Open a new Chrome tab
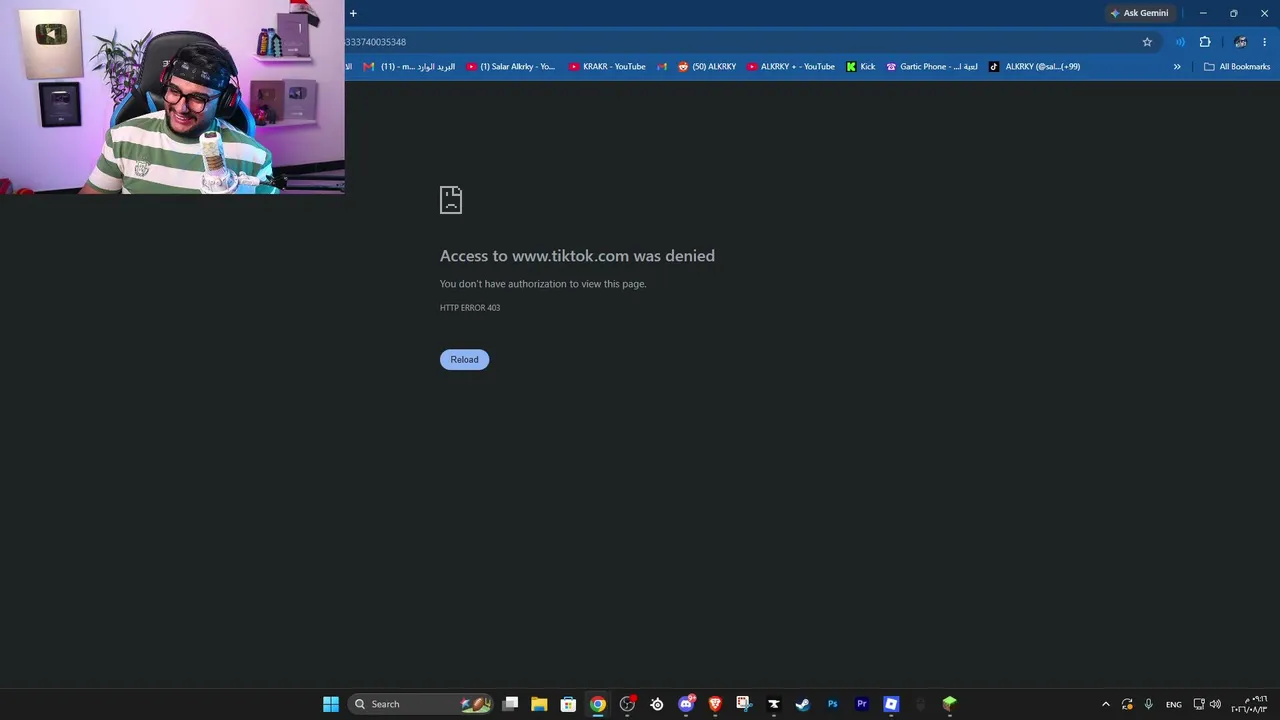The width and height of the screenshot is (1280, 720). point(353,13)
